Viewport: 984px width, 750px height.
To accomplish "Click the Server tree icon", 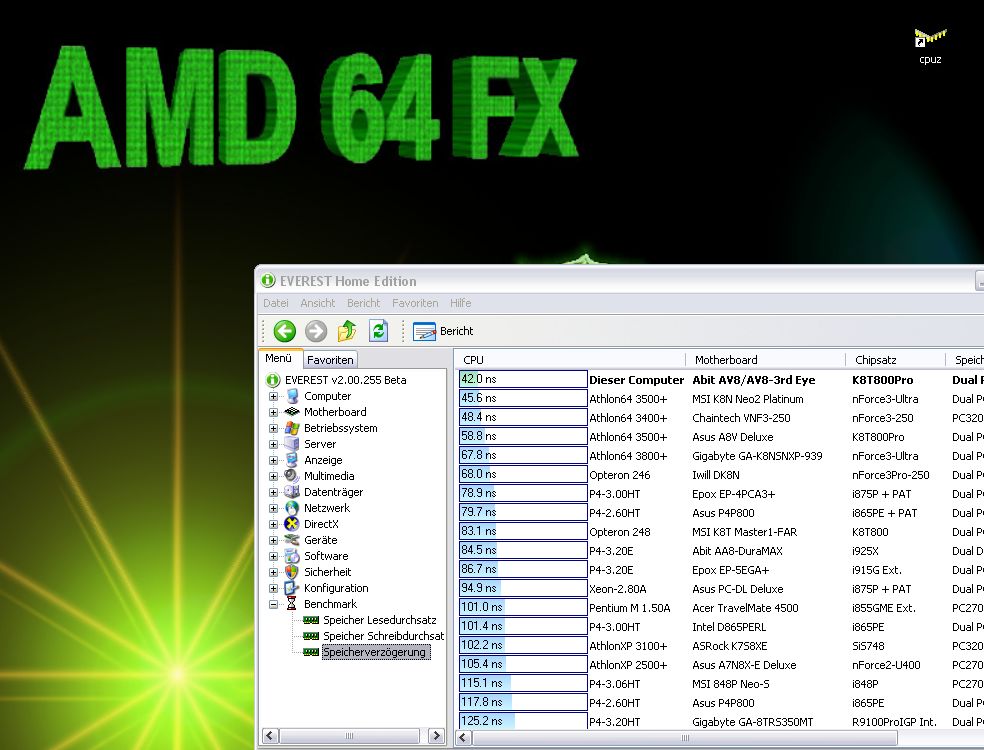I will [x=292, y=444].
